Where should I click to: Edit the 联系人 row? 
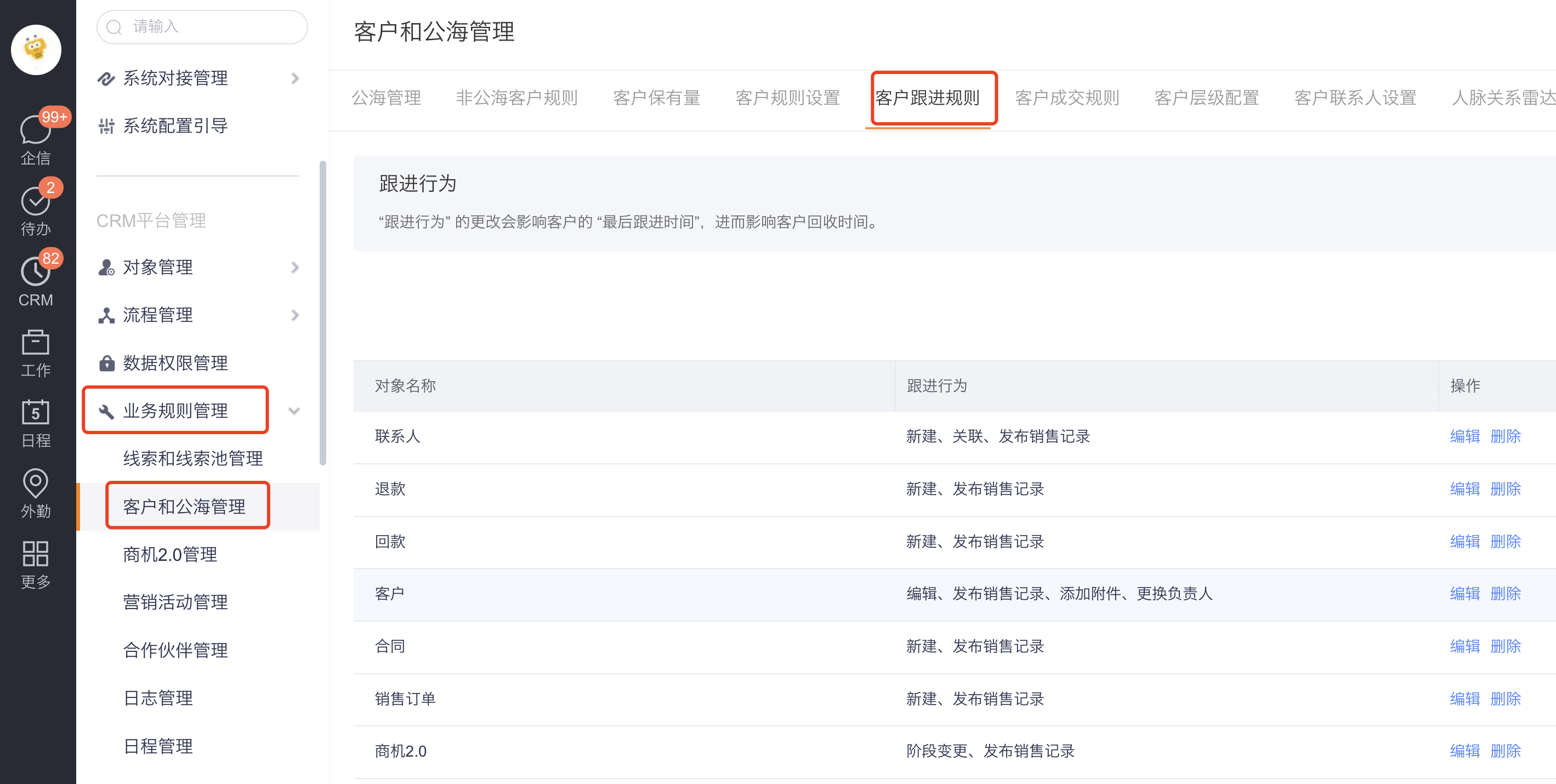[x=1465, y=437]
